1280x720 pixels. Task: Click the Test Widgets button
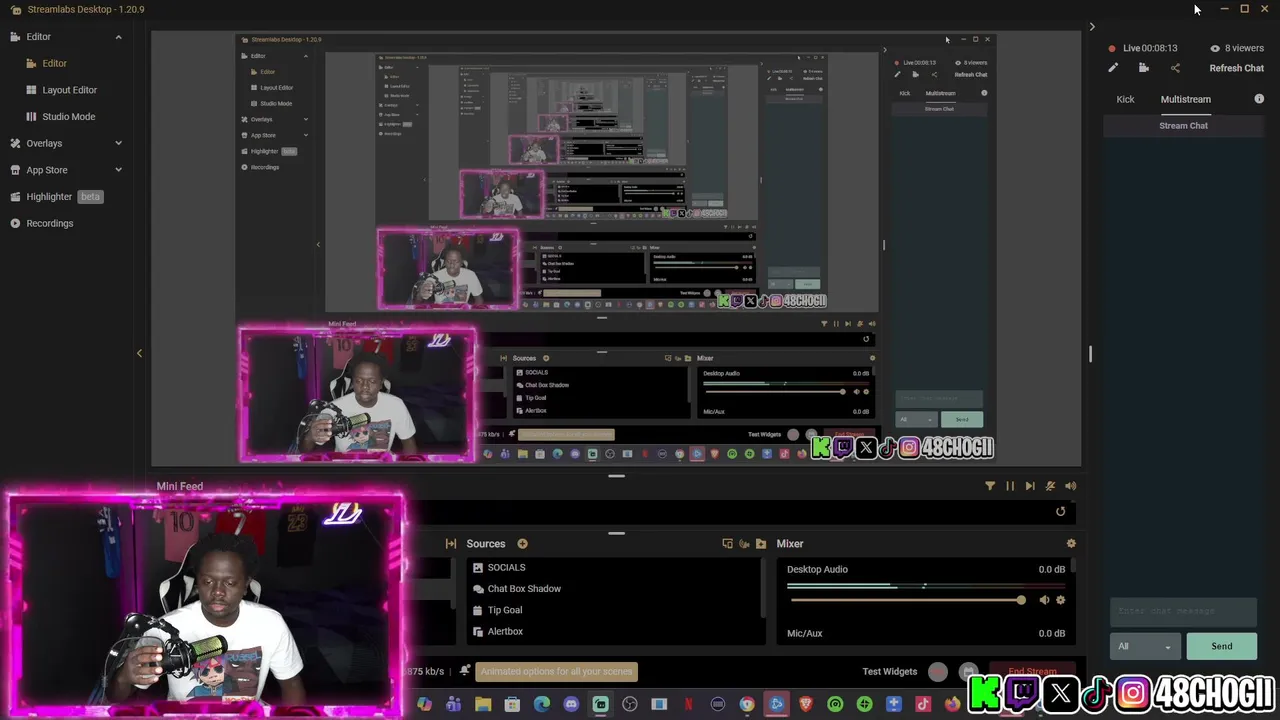coord(889,672)
